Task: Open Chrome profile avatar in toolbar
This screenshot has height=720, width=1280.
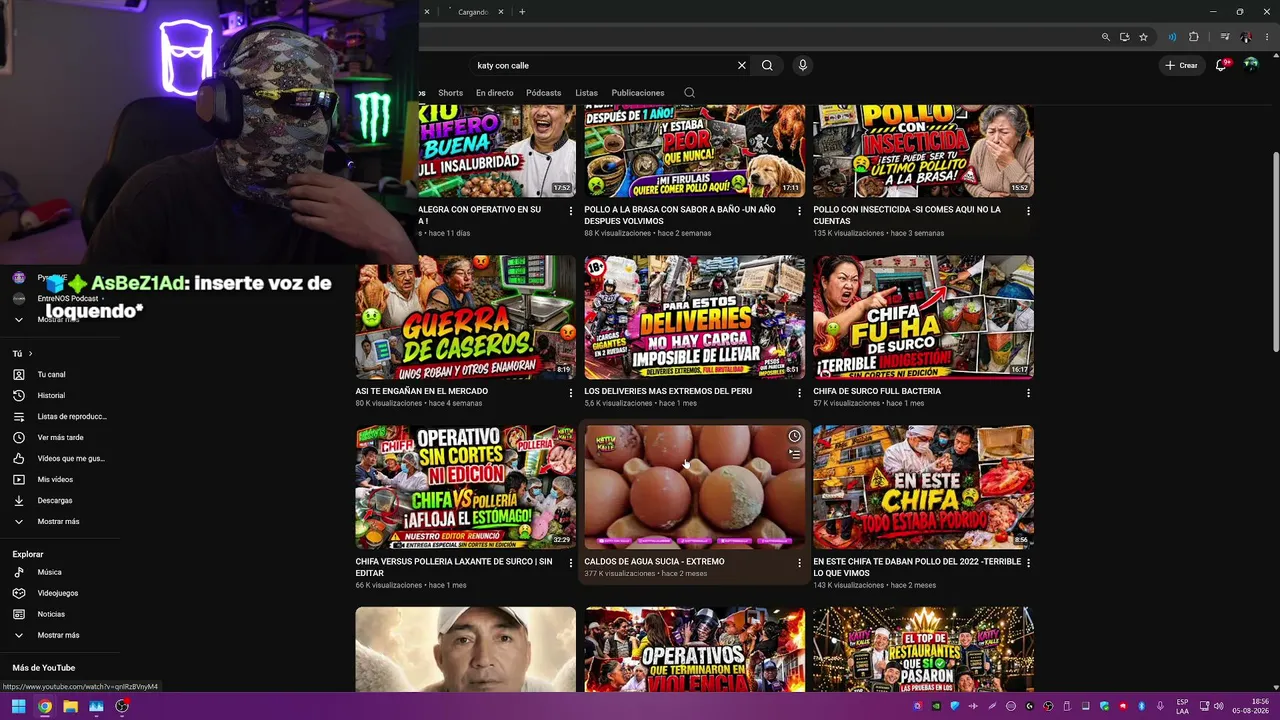Action: pyautogui.click(x=1245, y=37)
